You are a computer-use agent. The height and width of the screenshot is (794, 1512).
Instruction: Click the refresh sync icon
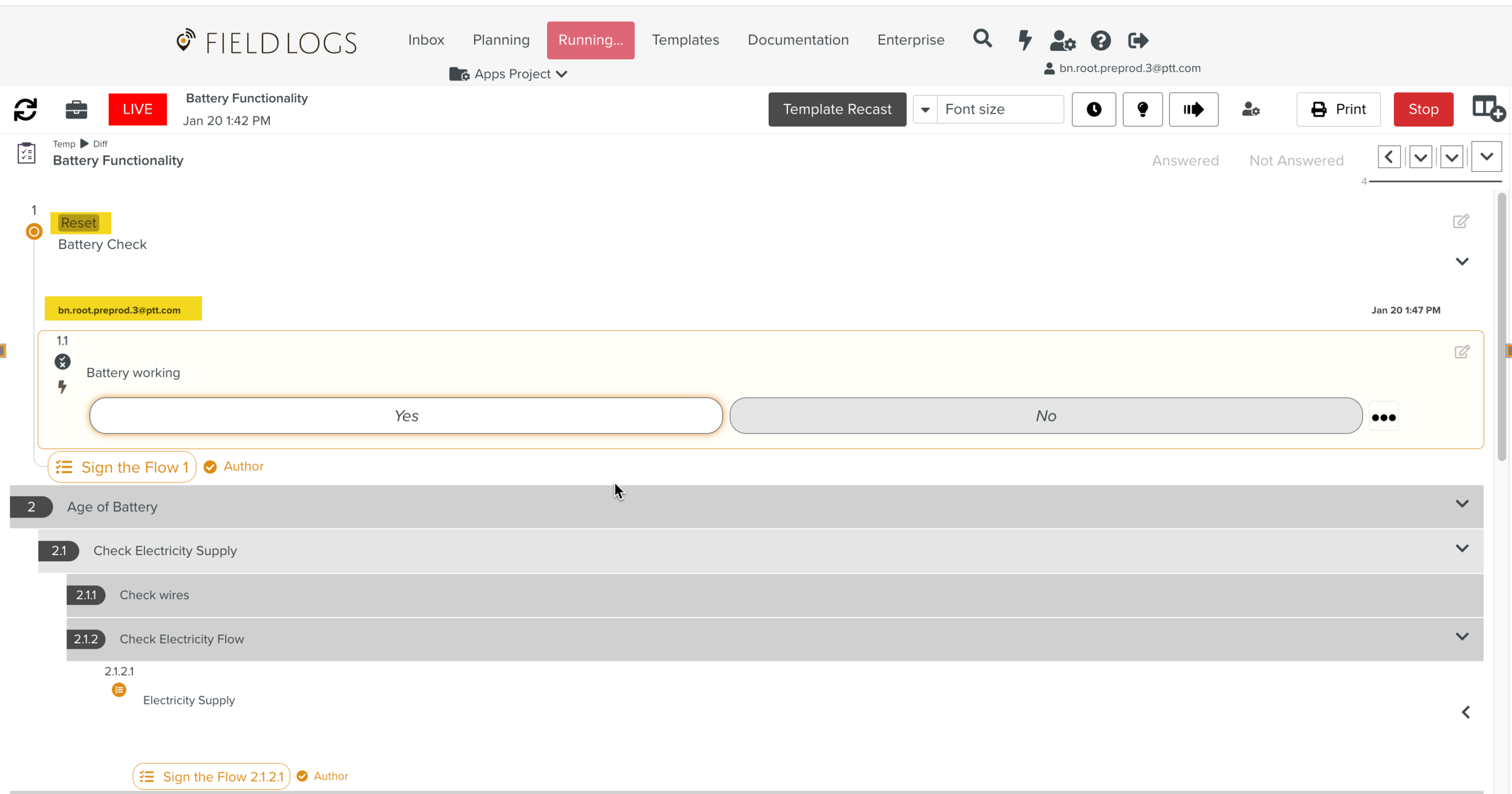[x=25, y=109]
